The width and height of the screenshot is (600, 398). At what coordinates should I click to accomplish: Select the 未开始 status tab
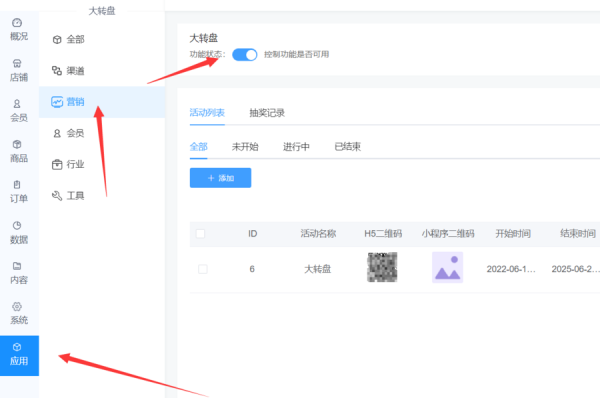click(245, 147)
